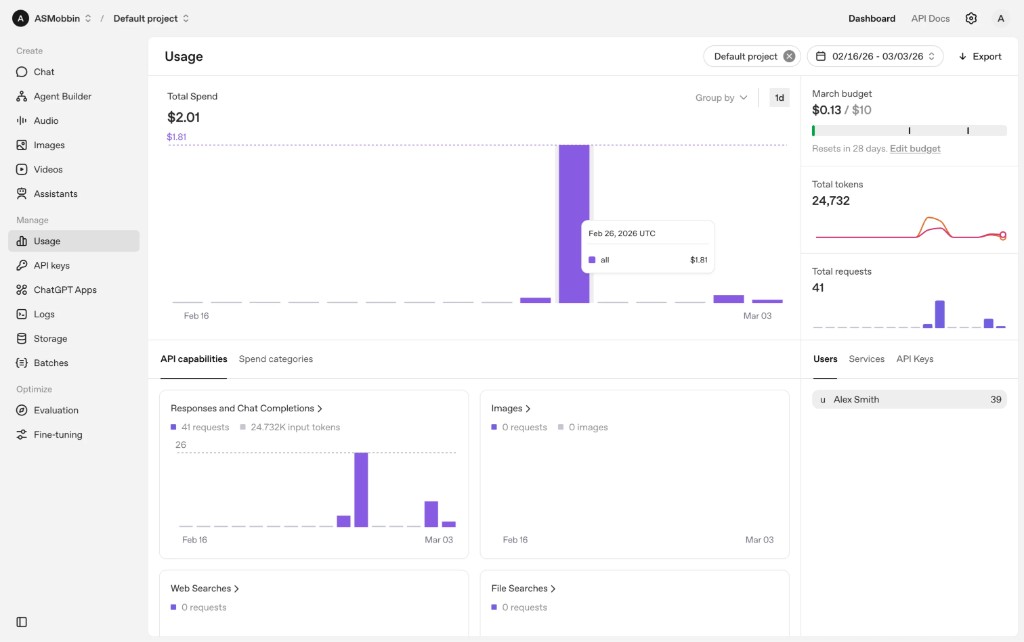Click the calendar icon in date range

pyautogui.click(x=821, y=56)
